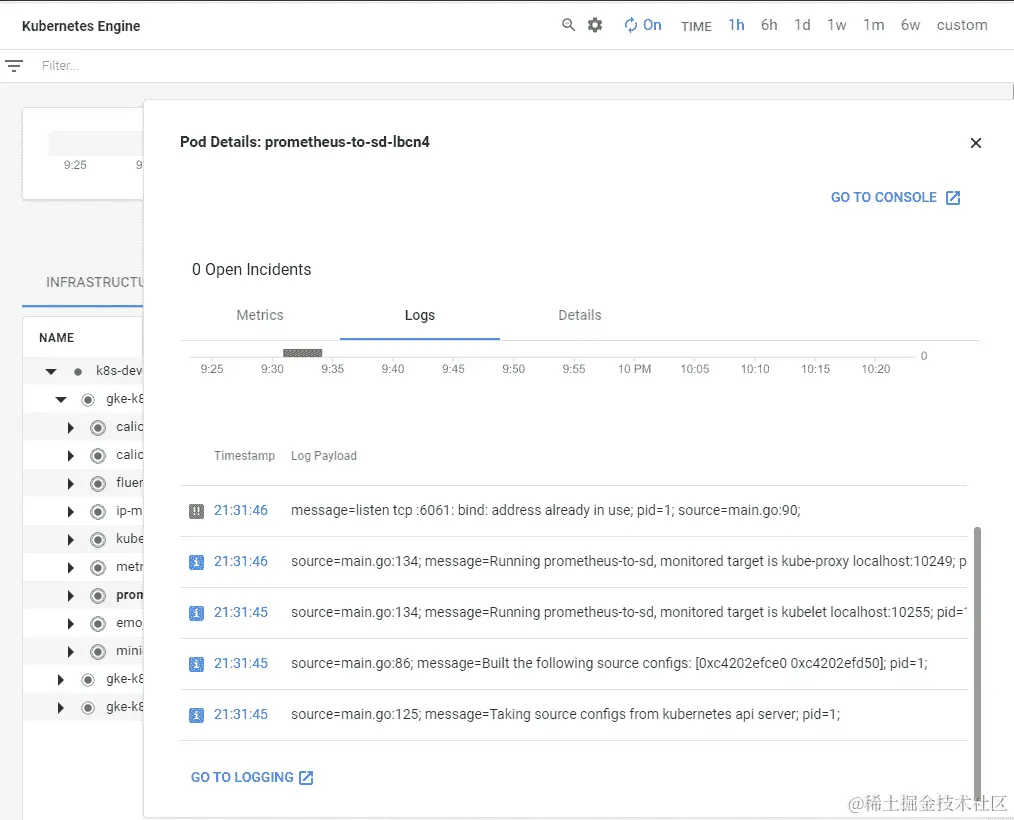Switch to the Metrics tab
The width and height of the screenshot is (1014, 820).
click(260, 315)
